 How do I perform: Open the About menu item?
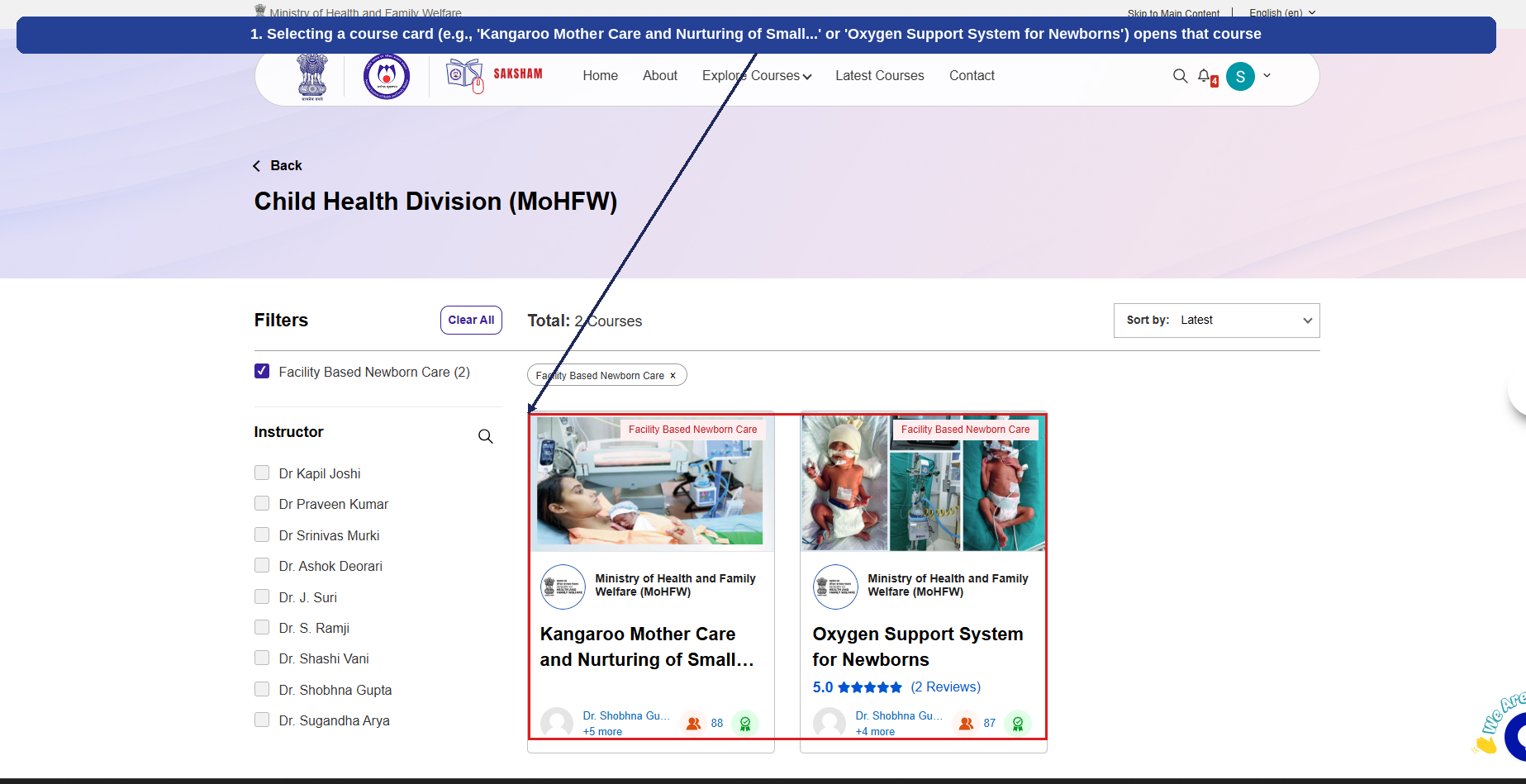tap(660, 76)
